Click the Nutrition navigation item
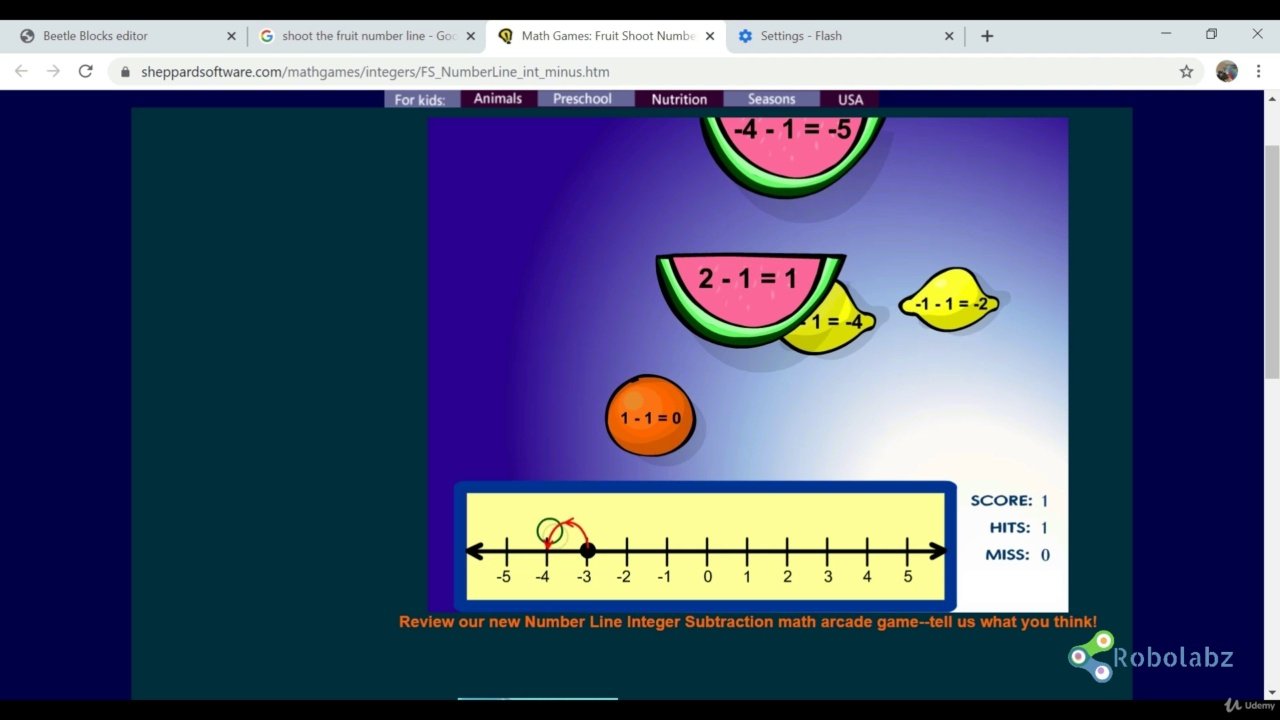 pyautogui.click(x=678, y=99)
